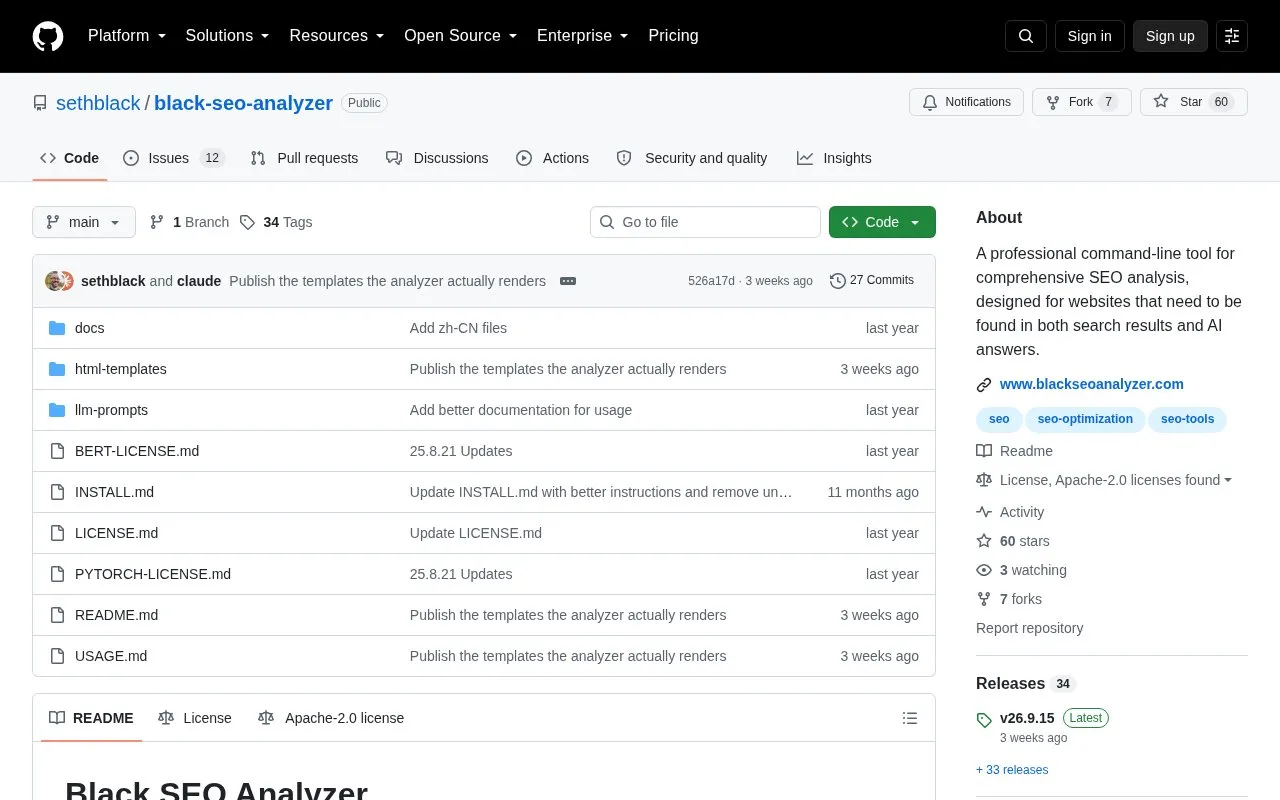The width and height of the screenshot is (1280, 800).
Task: Go to the Actions tab
Action: (552, 158)
